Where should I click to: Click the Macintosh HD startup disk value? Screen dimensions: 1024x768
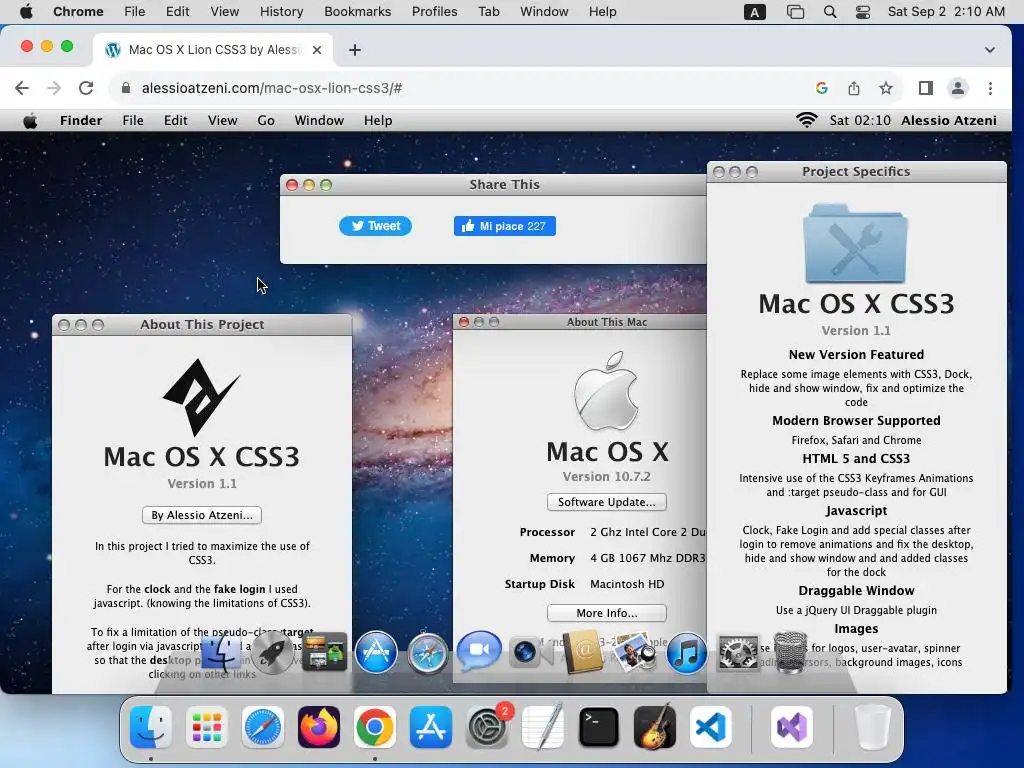coord(627,584)
